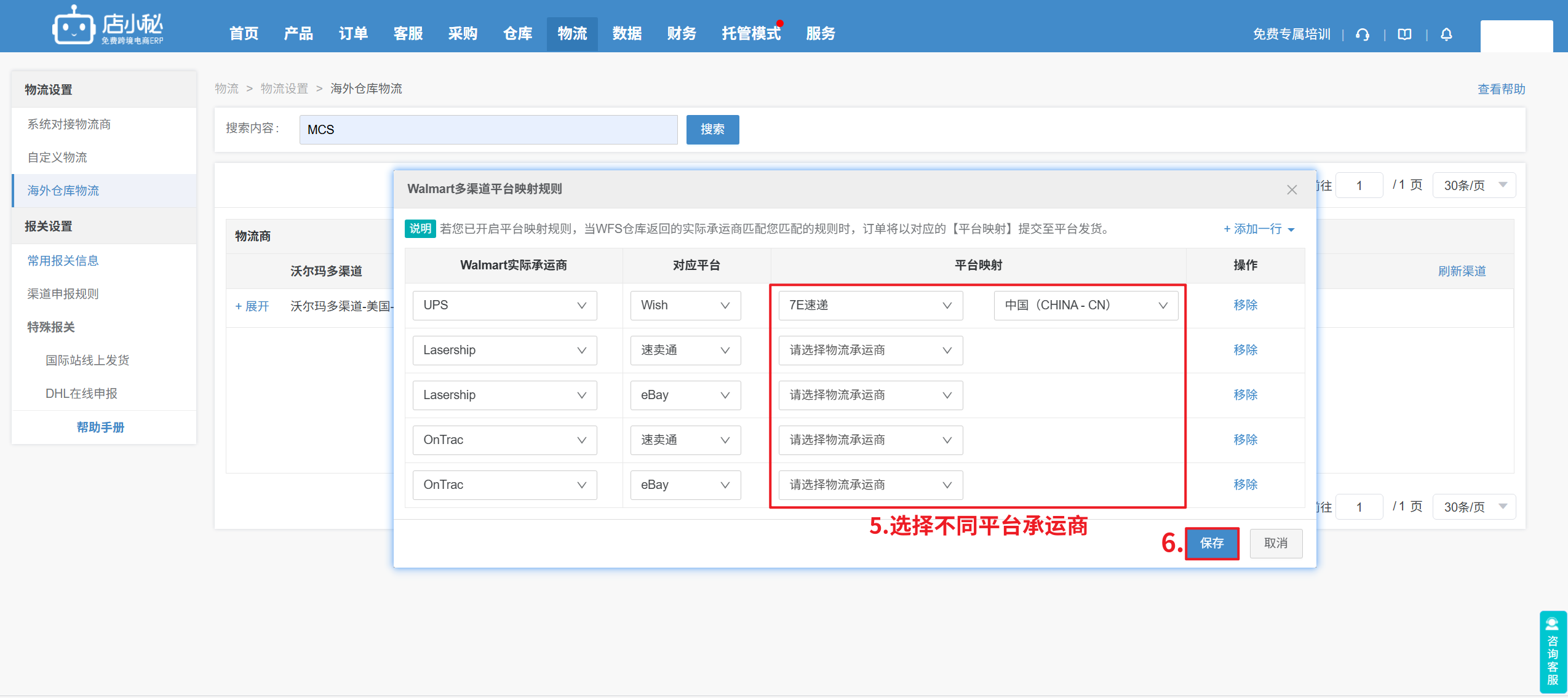This screenshot has height=698, width=1568.
Task: Open the book help-docs icon
Action: click(1404, 34)
